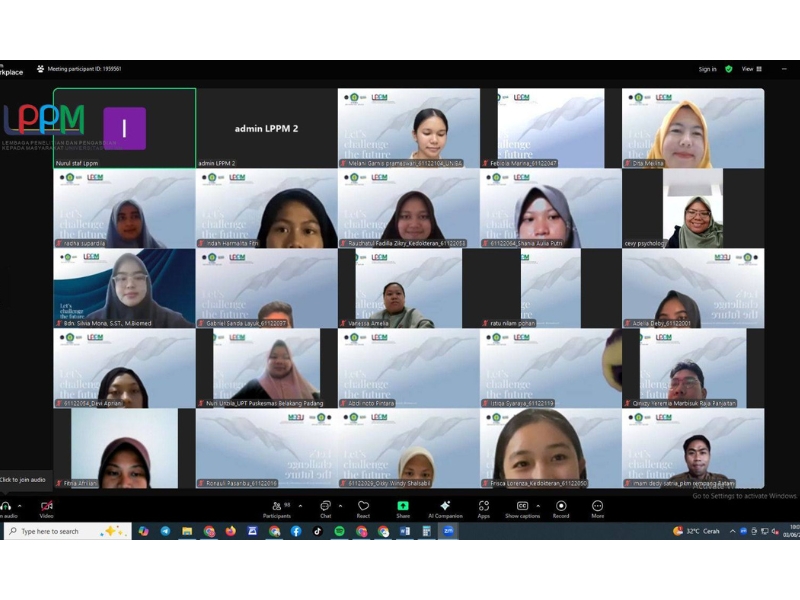Click the Zoom icon in the taskbar
The width and height of the screenshot is (800, 600).
click(448, 531)
